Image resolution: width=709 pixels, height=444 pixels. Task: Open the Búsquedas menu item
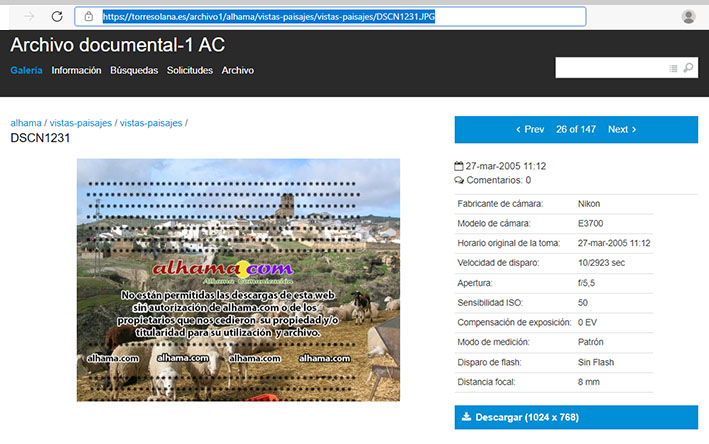point(134,70)
